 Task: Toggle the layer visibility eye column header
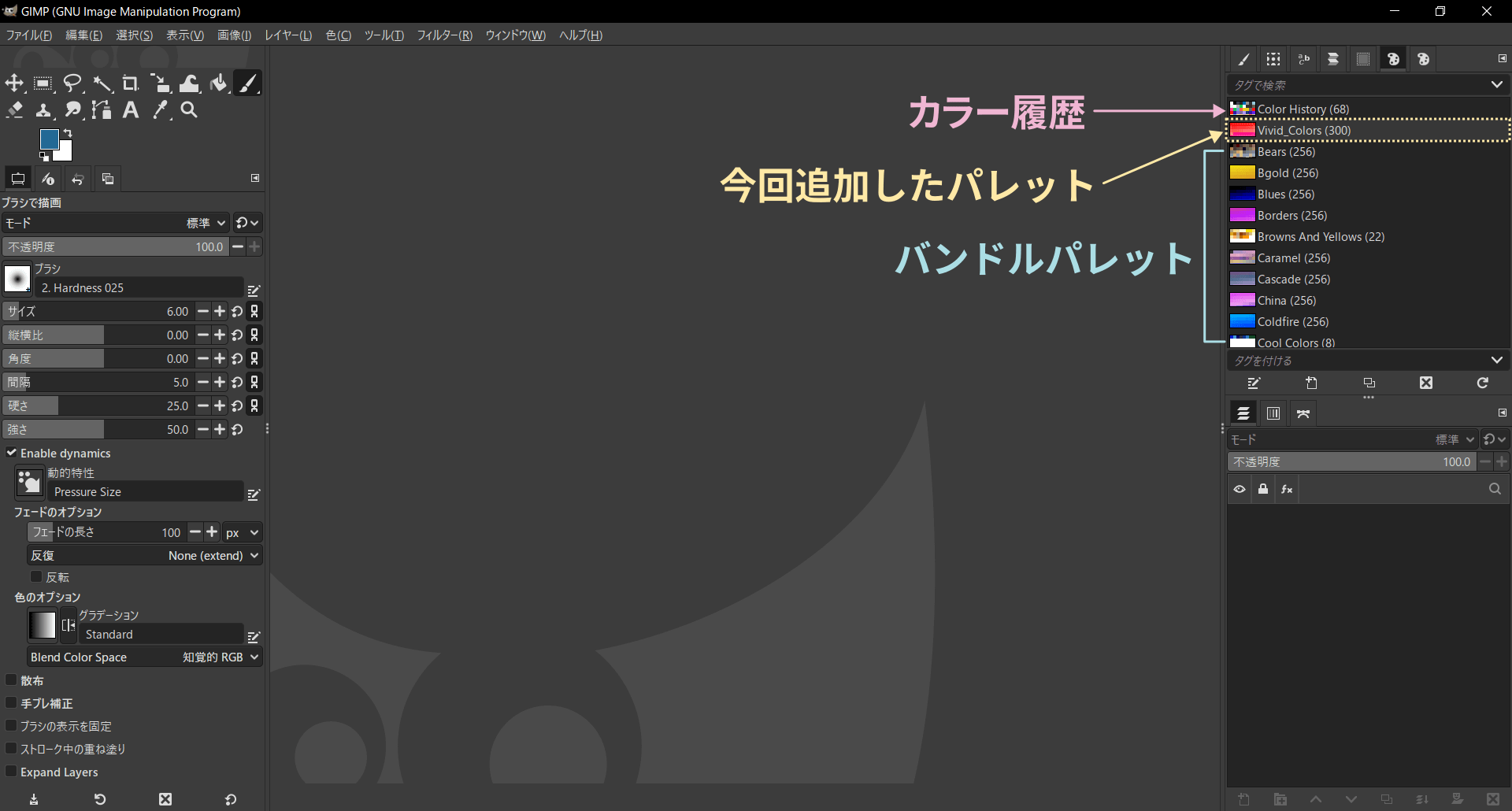click(1240, 489)
